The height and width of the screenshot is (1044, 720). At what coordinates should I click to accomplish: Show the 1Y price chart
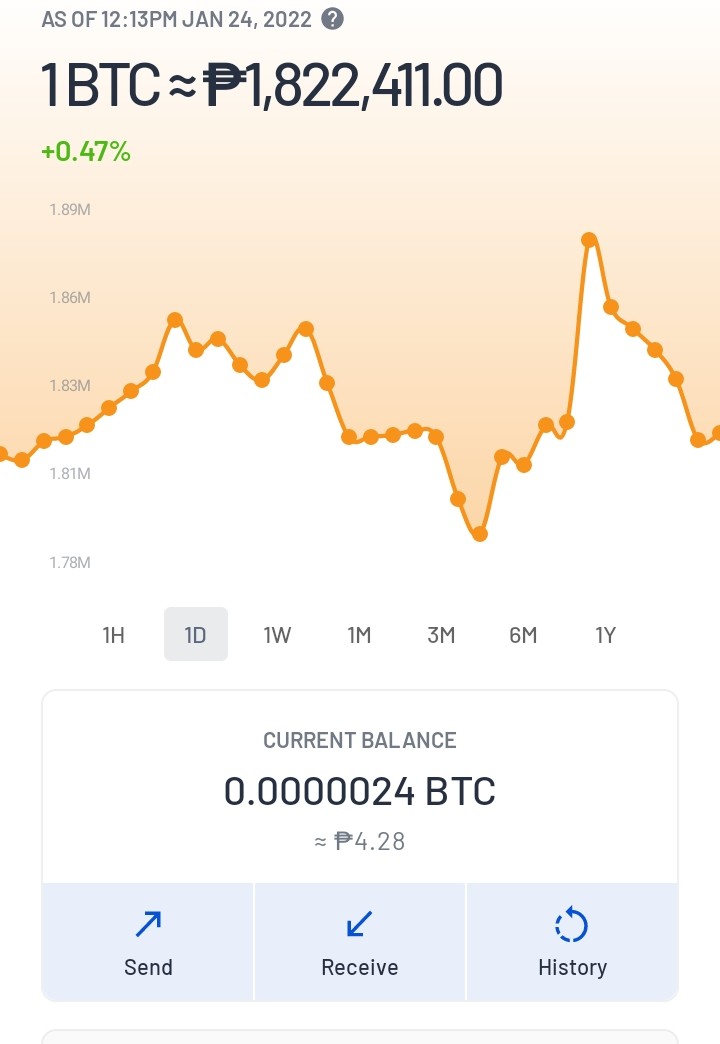click(605, 635)
